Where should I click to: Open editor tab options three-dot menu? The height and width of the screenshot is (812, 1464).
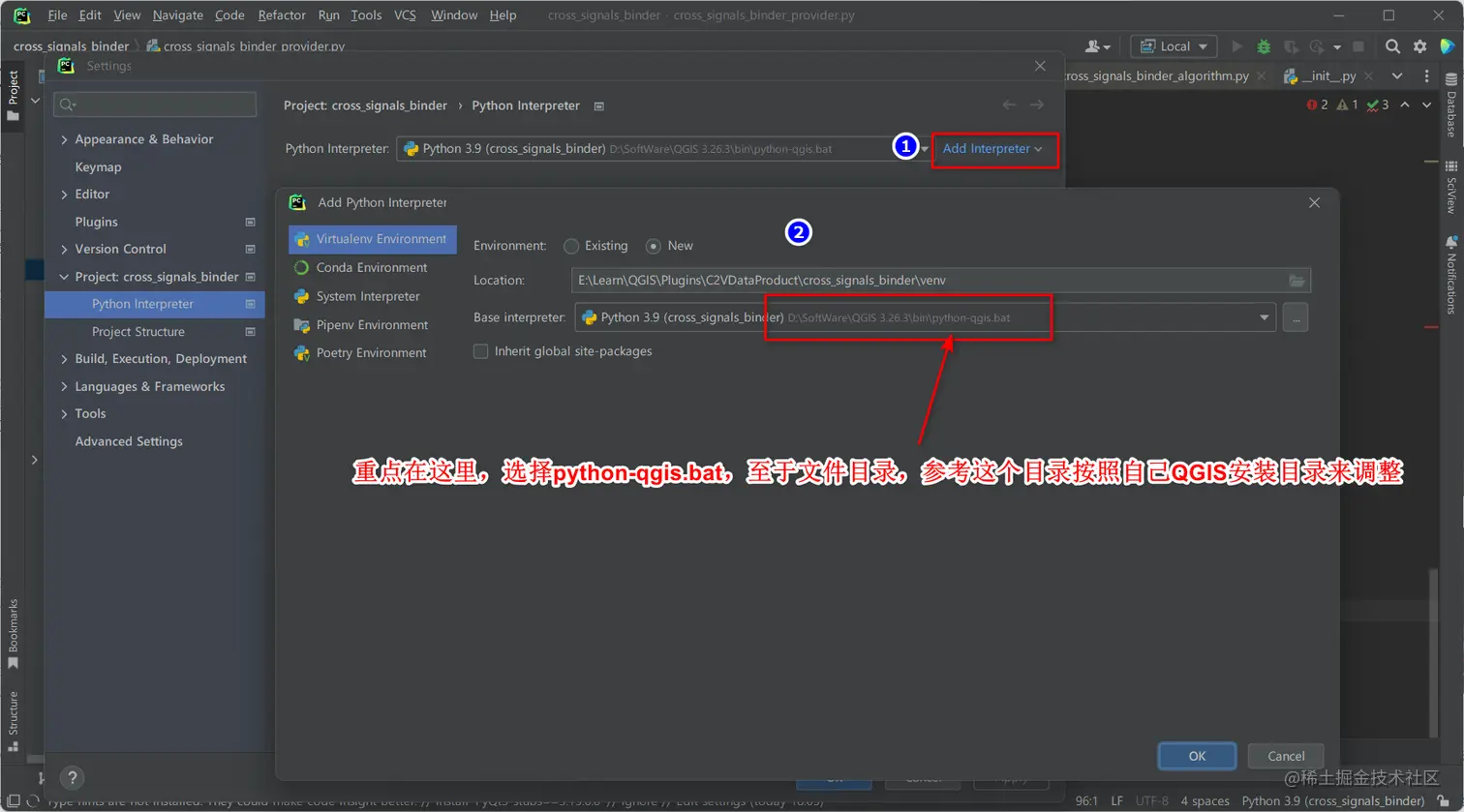tap(1426, 76)
